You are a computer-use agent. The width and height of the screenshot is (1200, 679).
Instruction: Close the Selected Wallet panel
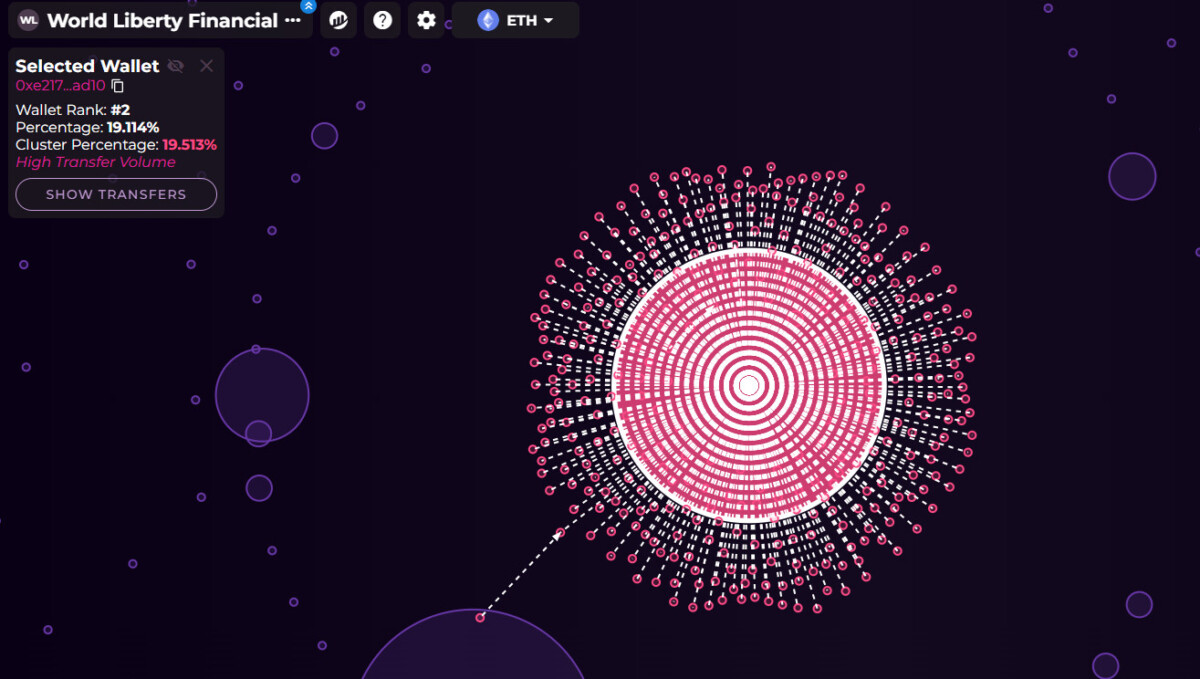(x=206, y=66)
